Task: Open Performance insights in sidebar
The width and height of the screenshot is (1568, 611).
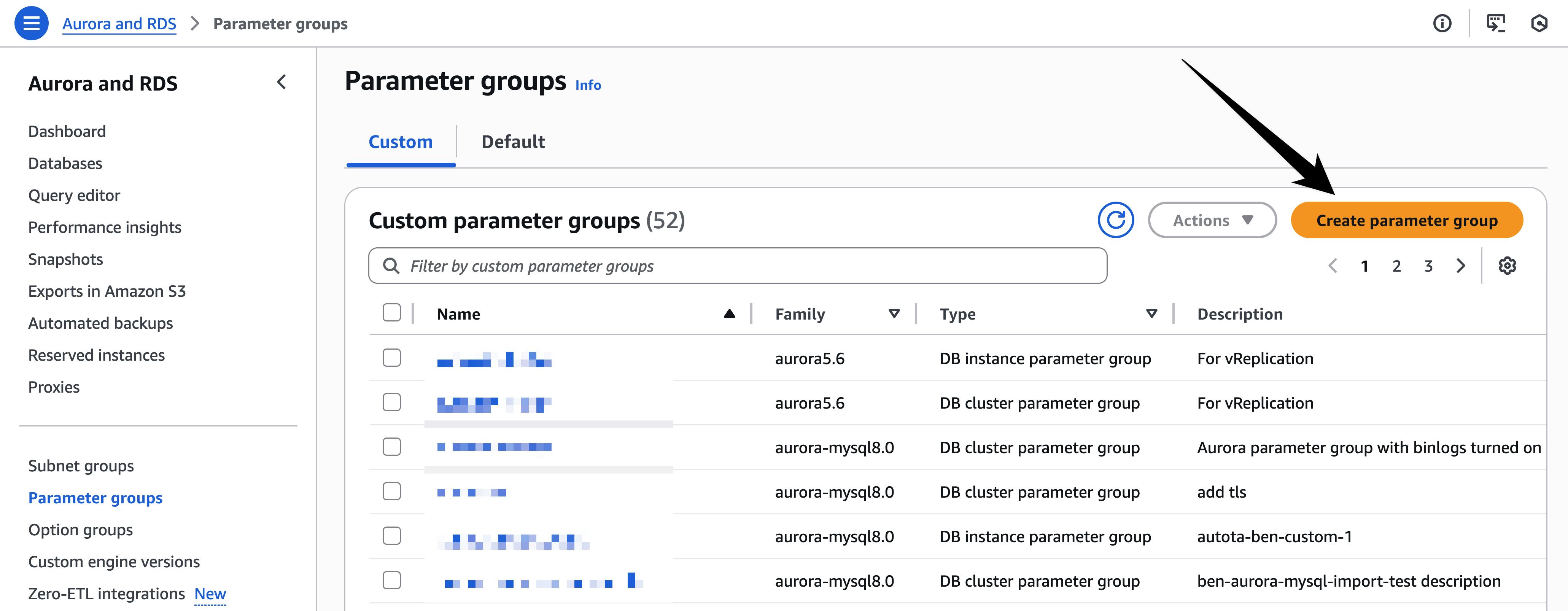Action: (x=105, y=227)
